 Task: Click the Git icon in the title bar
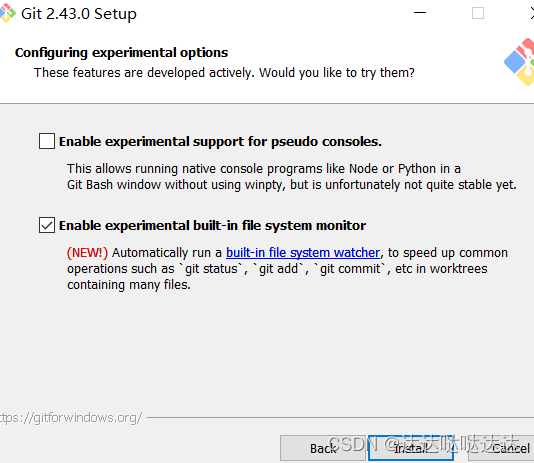pyautogui.click(x=7, y=13)
